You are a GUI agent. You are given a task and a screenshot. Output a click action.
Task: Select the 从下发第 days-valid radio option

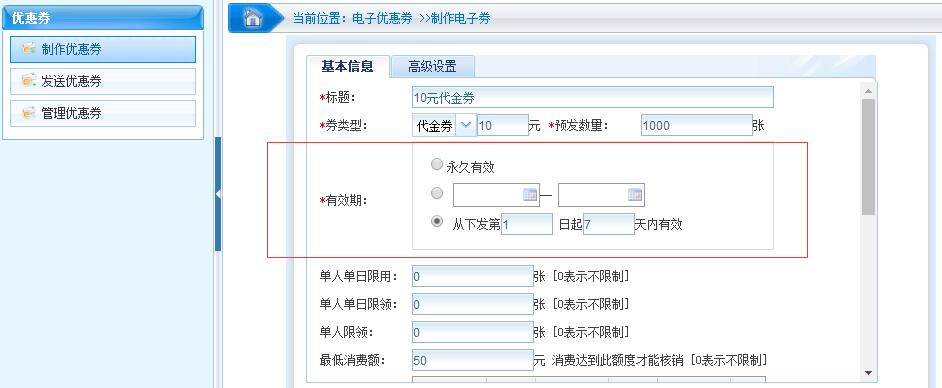point(437,222)
